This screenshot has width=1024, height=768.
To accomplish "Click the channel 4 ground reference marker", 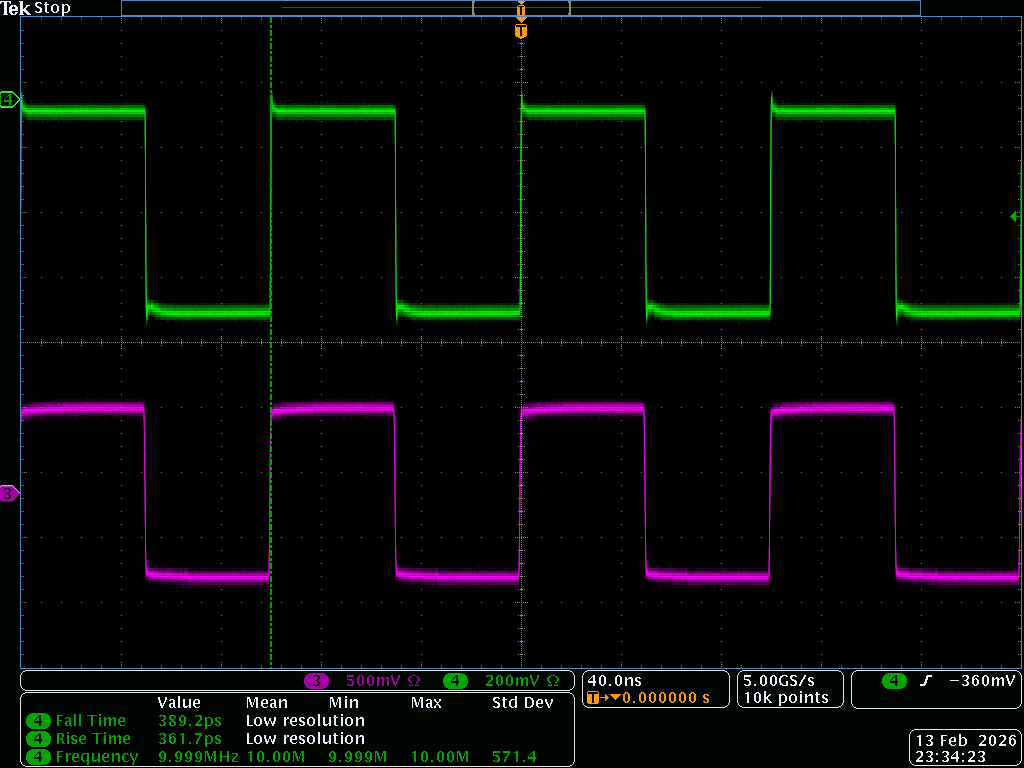I will tap(9, 100).
